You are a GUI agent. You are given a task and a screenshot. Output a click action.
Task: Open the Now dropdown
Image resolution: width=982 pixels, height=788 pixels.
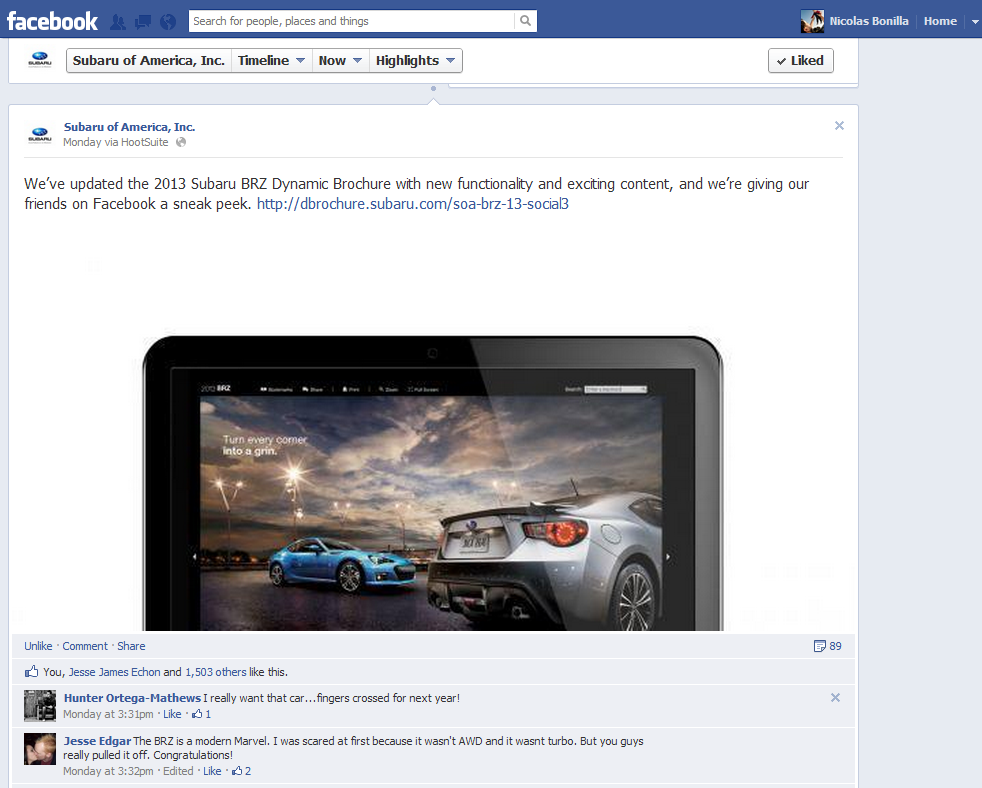tap(340, 61)
